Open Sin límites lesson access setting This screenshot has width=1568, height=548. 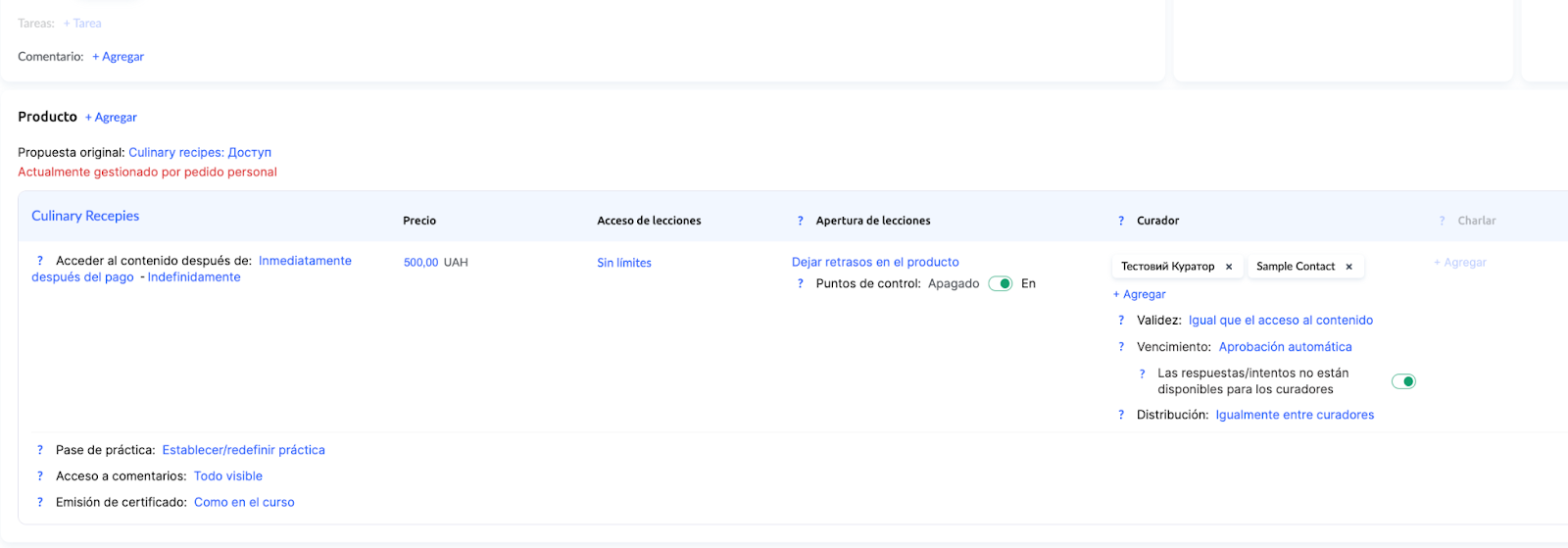pos(623,263)
